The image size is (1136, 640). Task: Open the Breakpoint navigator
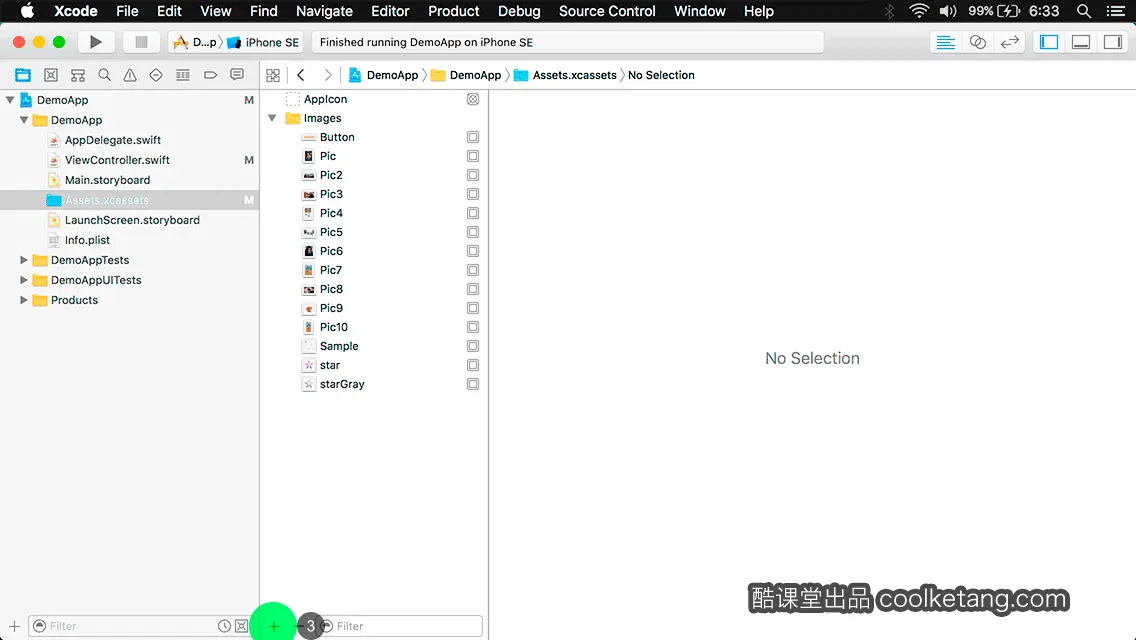210,75
